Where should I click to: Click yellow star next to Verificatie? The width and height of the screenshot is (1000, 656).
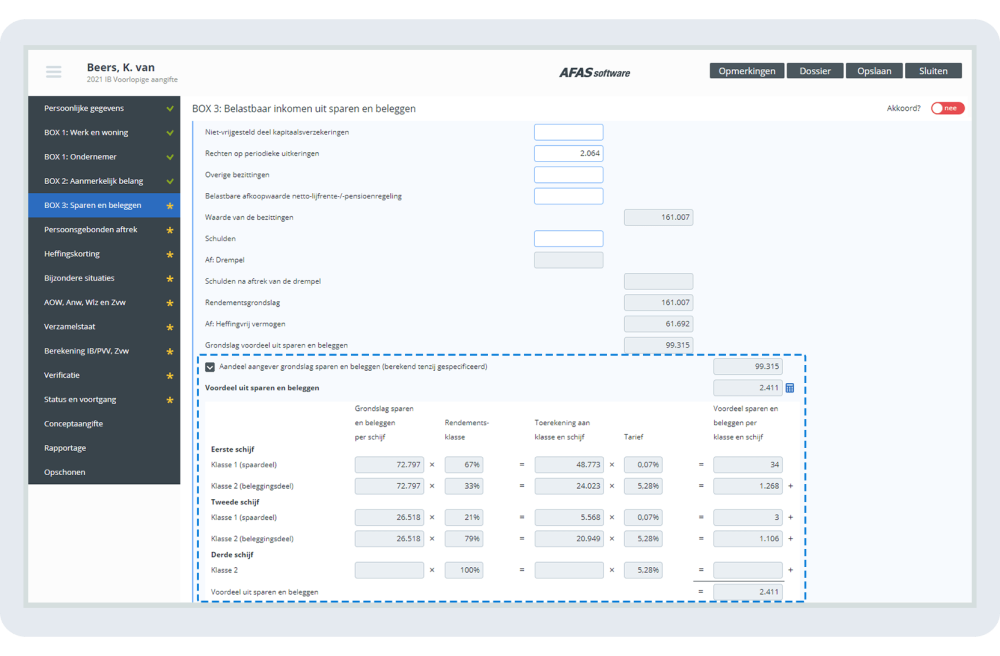(x=170, y=375)
